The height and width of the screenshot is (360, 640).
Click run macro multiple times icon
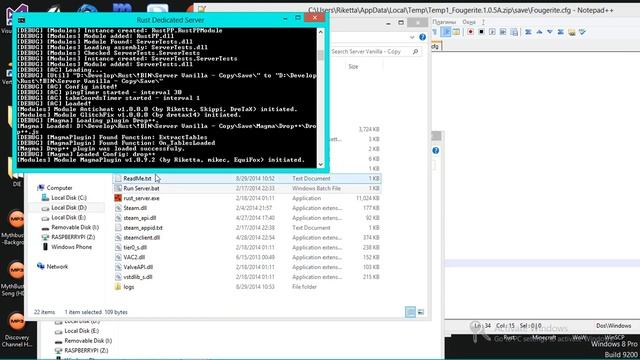pos(503,31)
